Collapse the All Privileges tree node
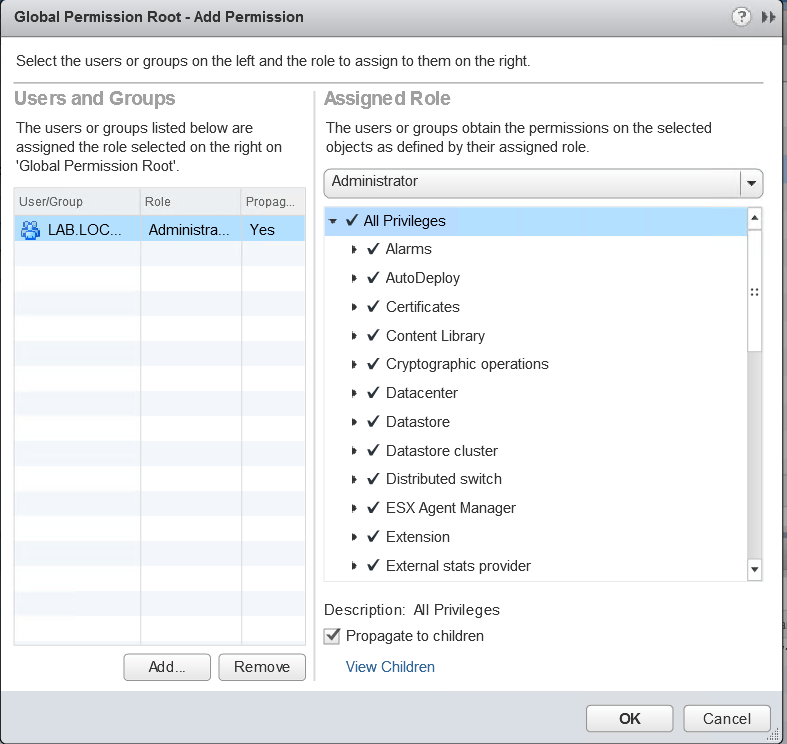The image size is (787, 744). point(333,221)
